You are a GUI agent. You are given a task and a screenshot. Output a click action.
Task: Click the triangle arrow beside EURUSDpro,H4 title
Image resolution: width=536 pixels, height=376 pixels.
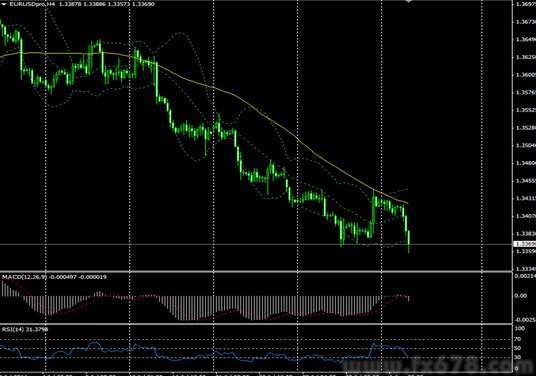4,4
